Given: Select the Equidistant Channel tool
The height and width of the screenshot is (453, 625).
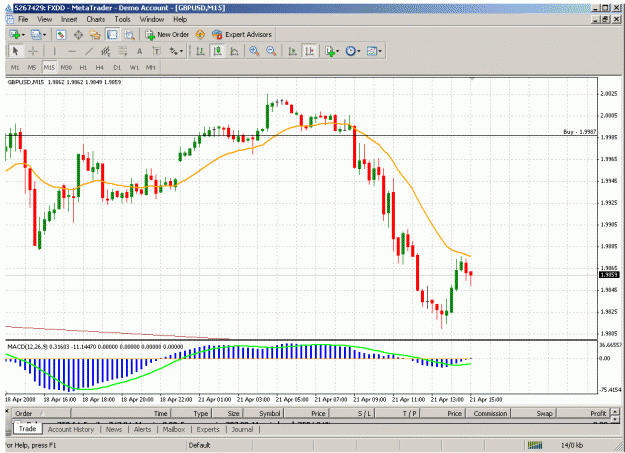Looking at the screenshot, I should [x=106, y=51].
